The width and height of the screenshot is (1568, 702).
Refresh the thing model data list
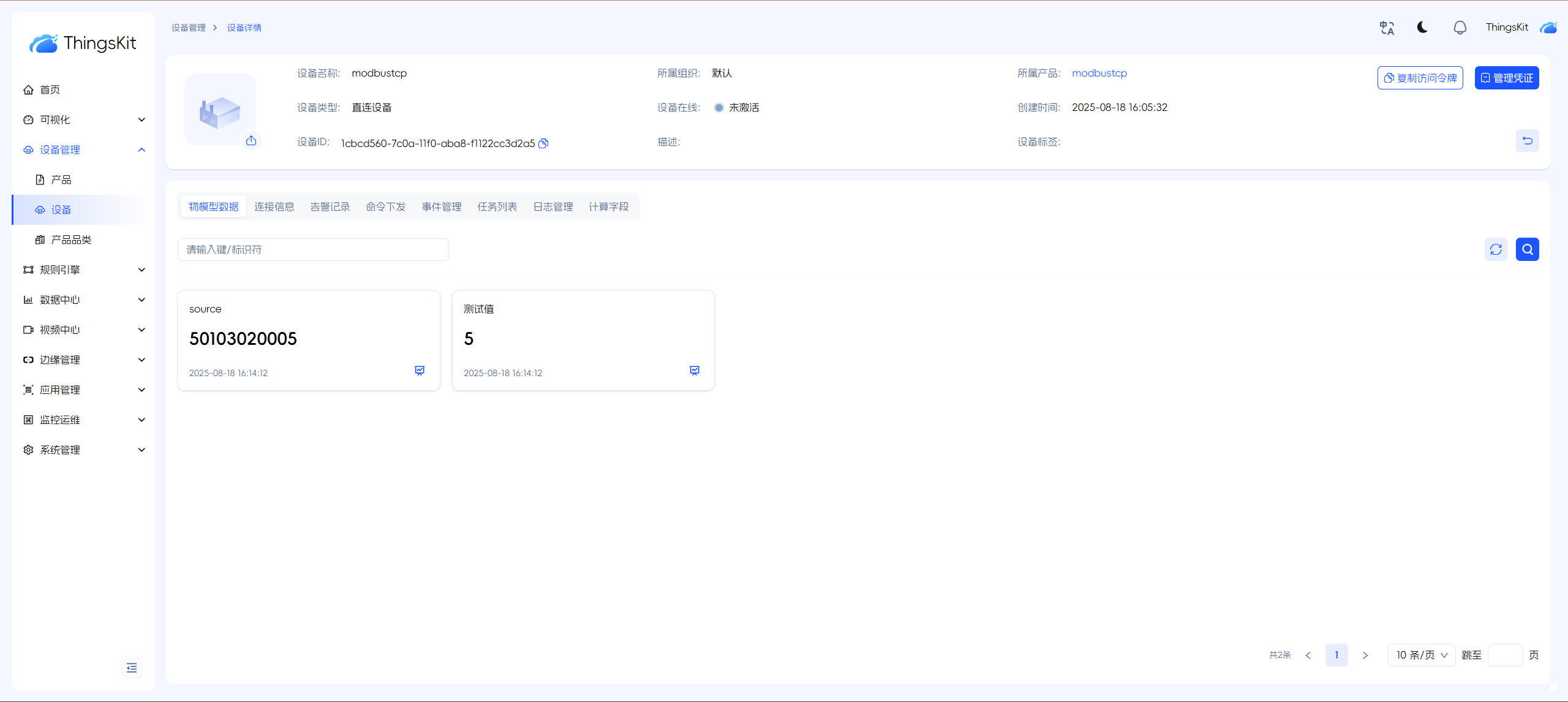click(x=1496, y=249)
